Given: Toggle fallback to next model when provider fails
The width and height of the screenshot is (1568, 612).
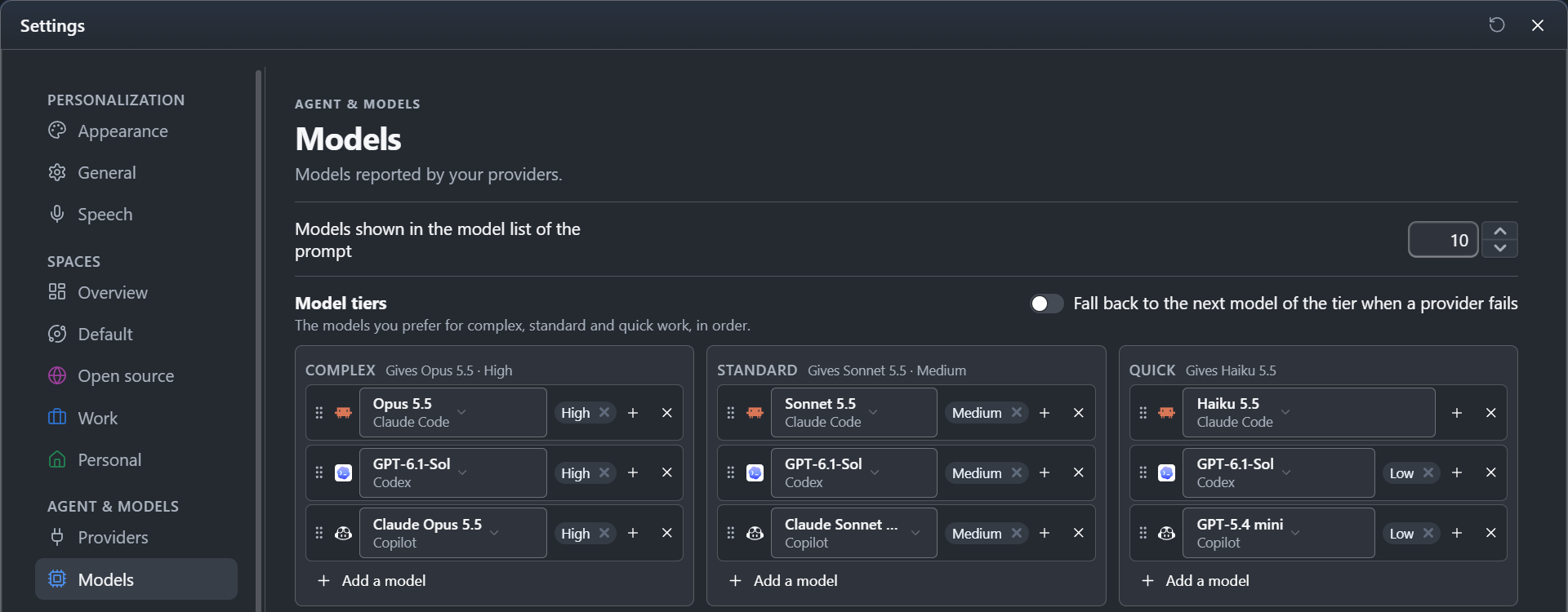Looking at the screenshot, I should point(1046,304).
